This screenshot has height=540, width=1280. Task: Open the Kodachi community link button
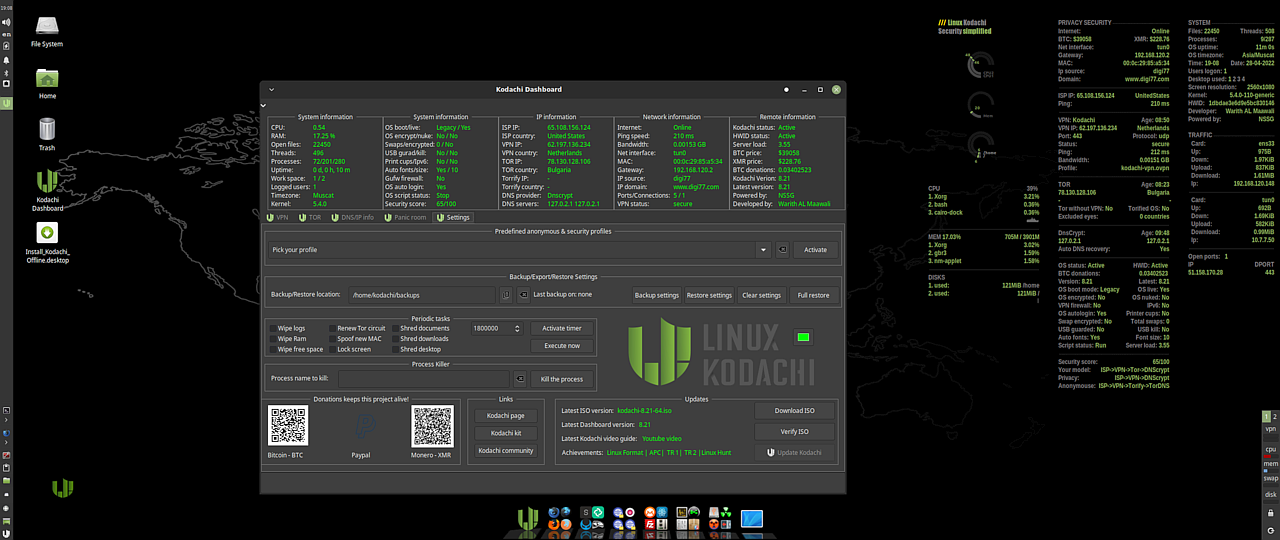(x=505, y=451)
